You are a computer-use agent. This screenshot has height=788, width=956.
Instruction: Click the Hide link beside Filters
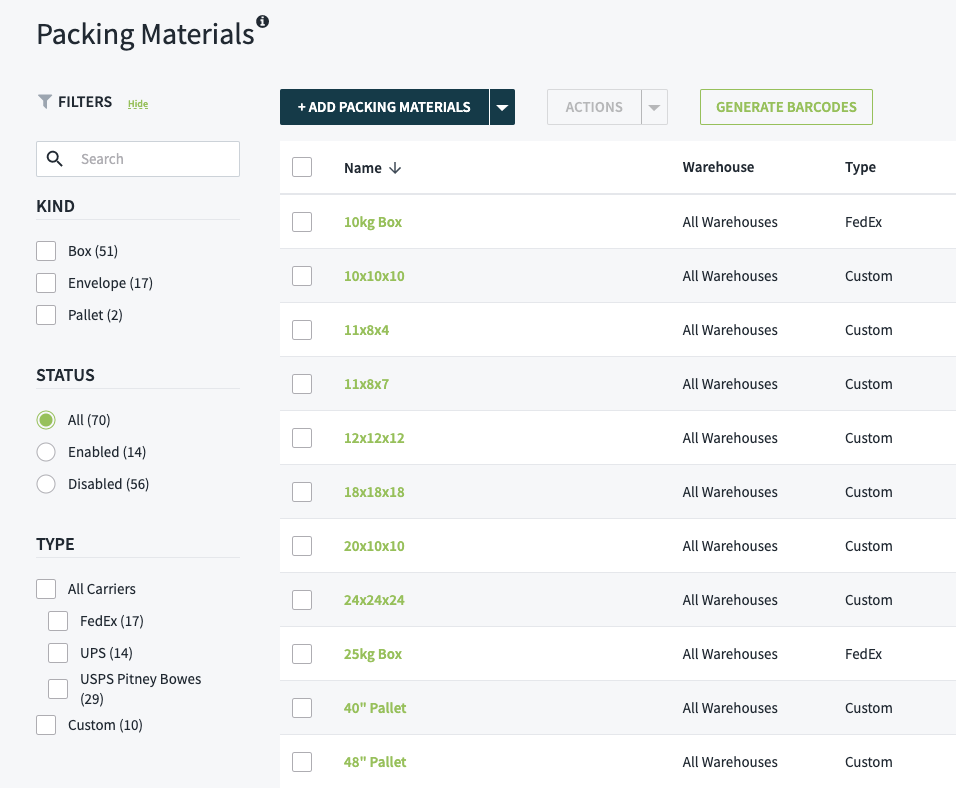[x=137, y=103]
